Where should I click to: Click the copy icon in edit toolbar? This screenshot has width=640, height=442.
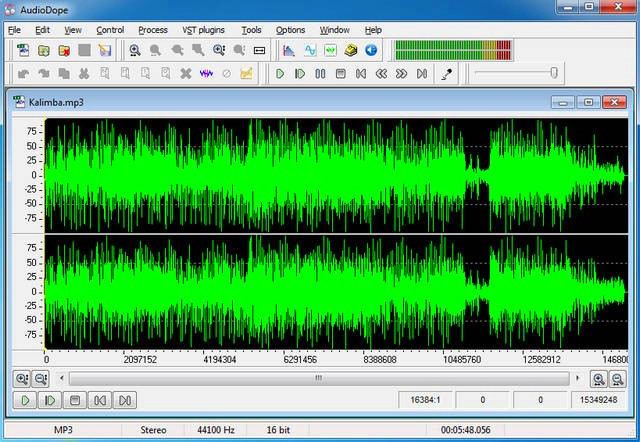coord(64,74)
